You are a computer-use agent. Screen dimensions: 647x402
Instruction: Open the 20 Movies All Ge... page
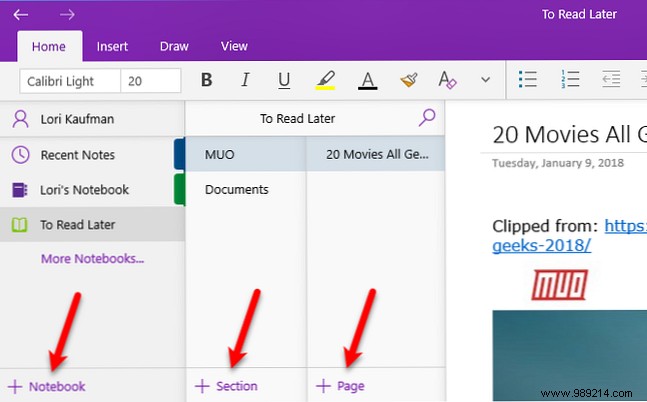click(376, 154)
